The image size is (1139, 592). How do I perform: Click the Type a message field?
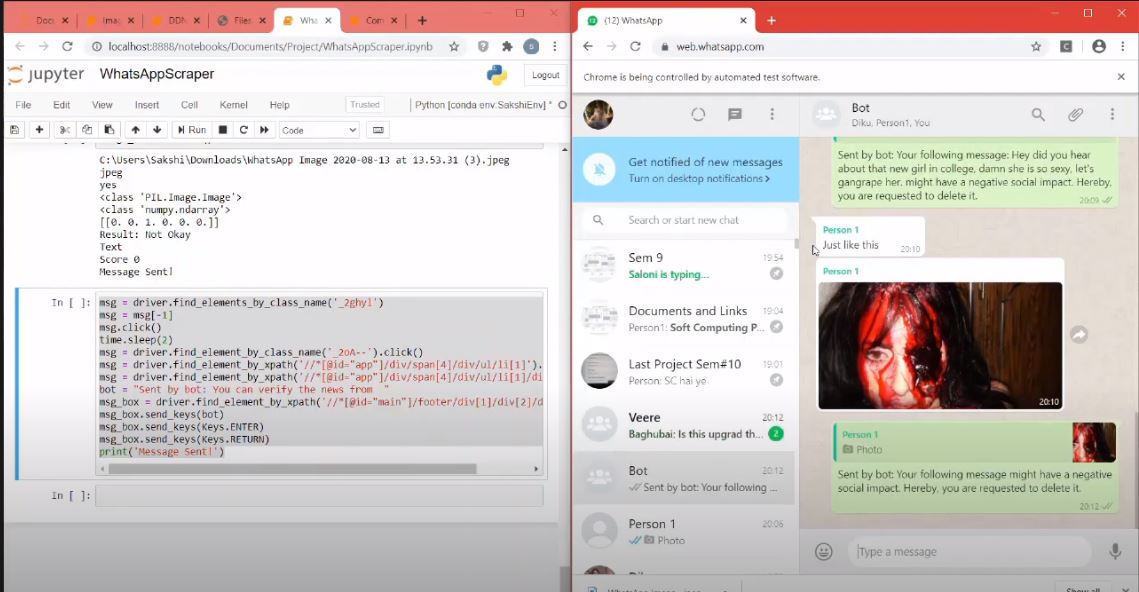970,551
